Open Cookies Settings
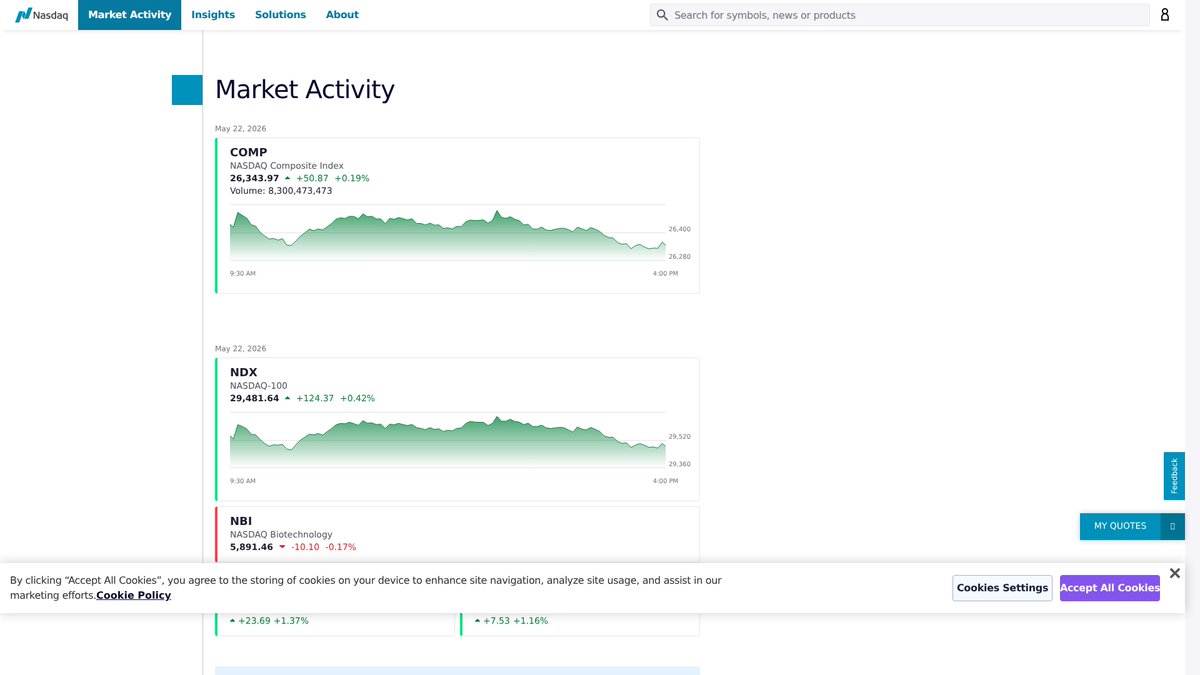The width and height of the screenshot is (1200, 675). tap(1003, 588)
